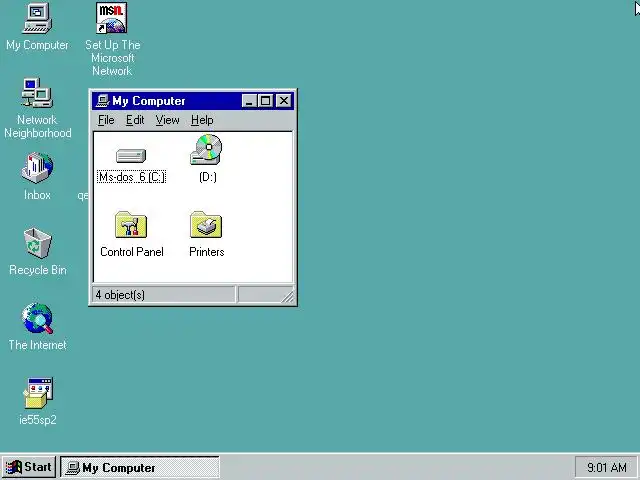Click the My Computer title bar system icon
This screenshot has width=640, height=480.
[102, 100]
